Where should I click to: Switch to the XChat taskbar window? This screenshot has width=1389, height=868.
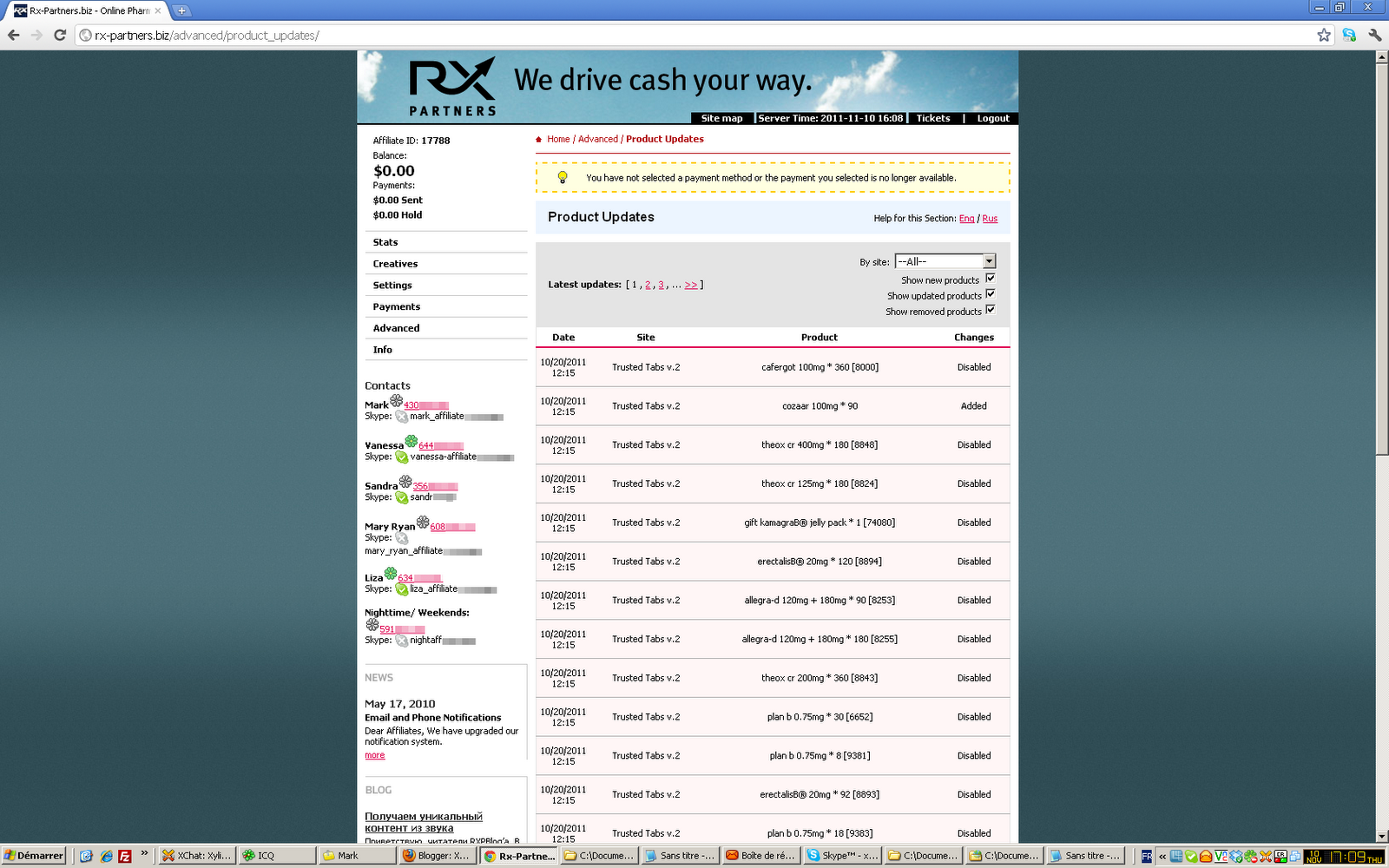[197, 856]
